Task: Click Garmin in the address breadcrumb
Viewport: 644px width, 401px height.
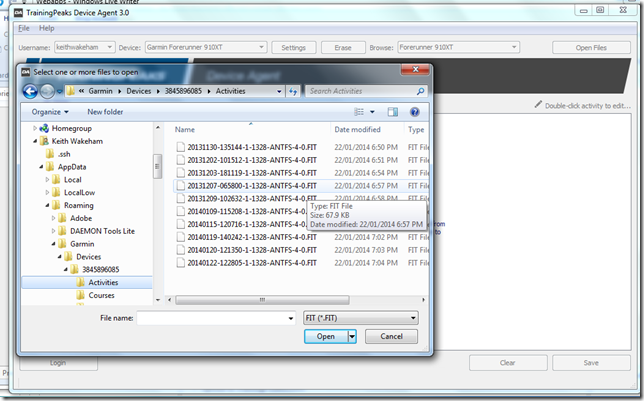Action: coord(100,91)
